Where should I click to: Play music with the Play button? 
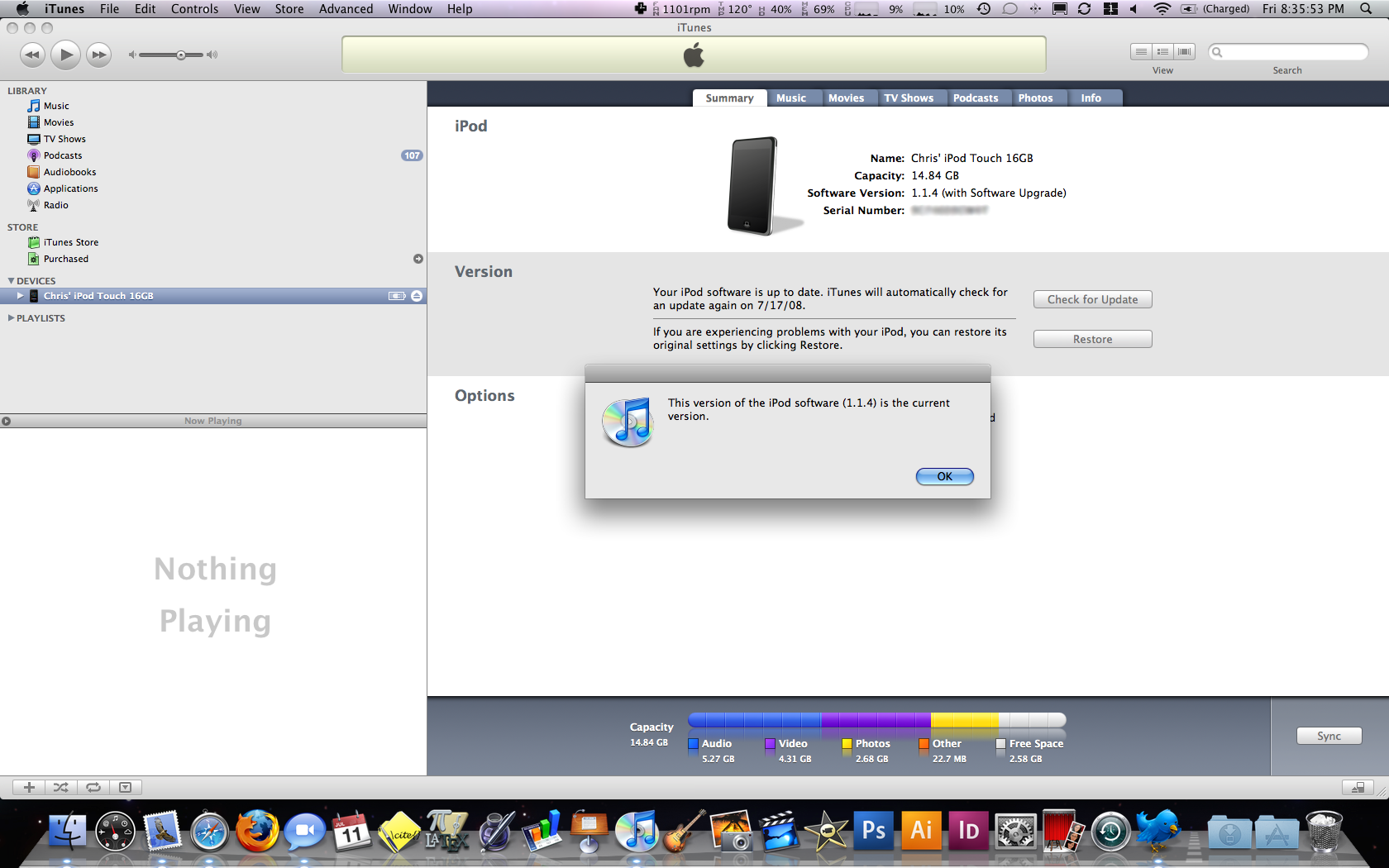(65, 55)
